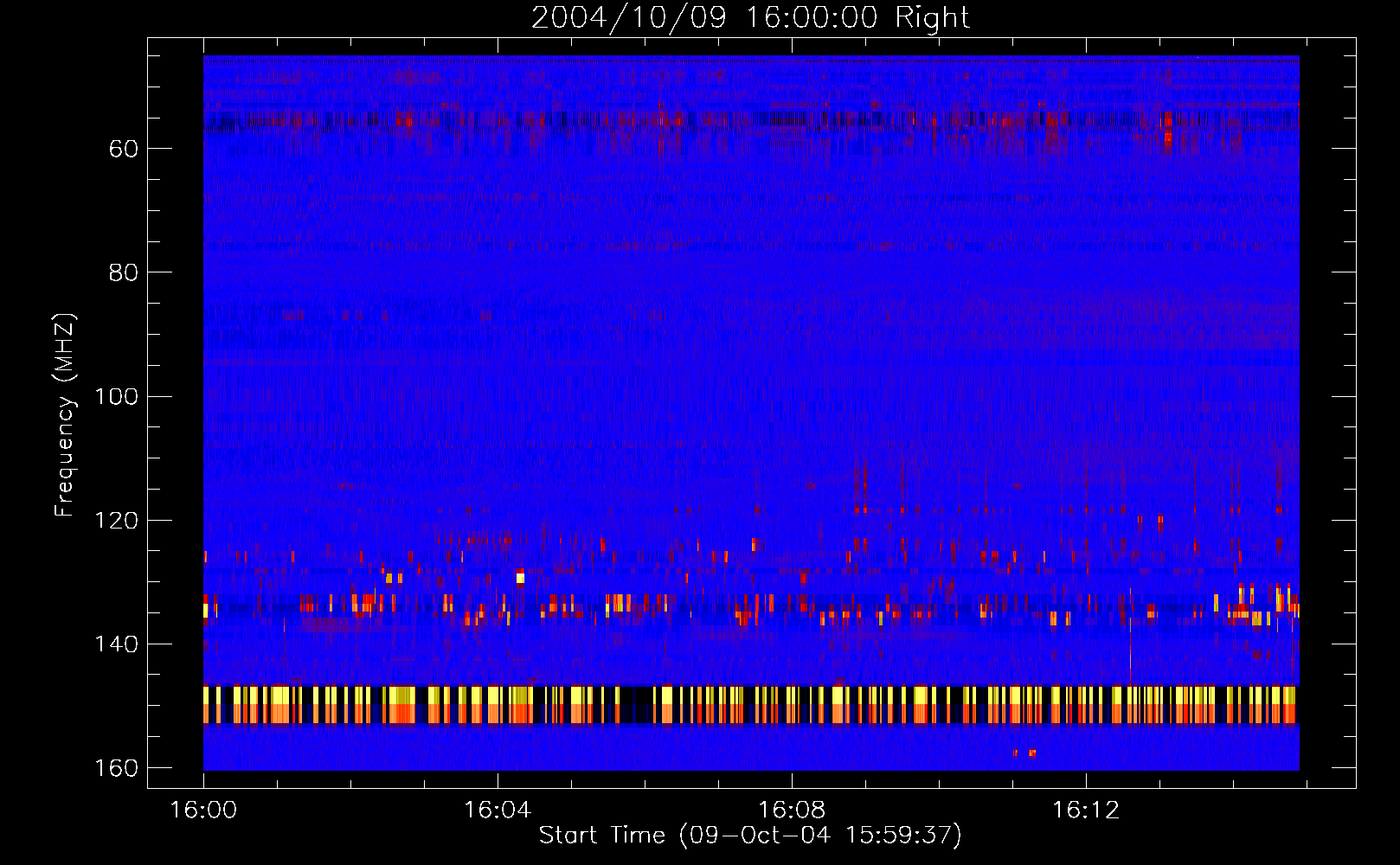This screenshot has height=865, width=1400.
Task: Click the 16:04 time axis label
Action: click(497, 811)
